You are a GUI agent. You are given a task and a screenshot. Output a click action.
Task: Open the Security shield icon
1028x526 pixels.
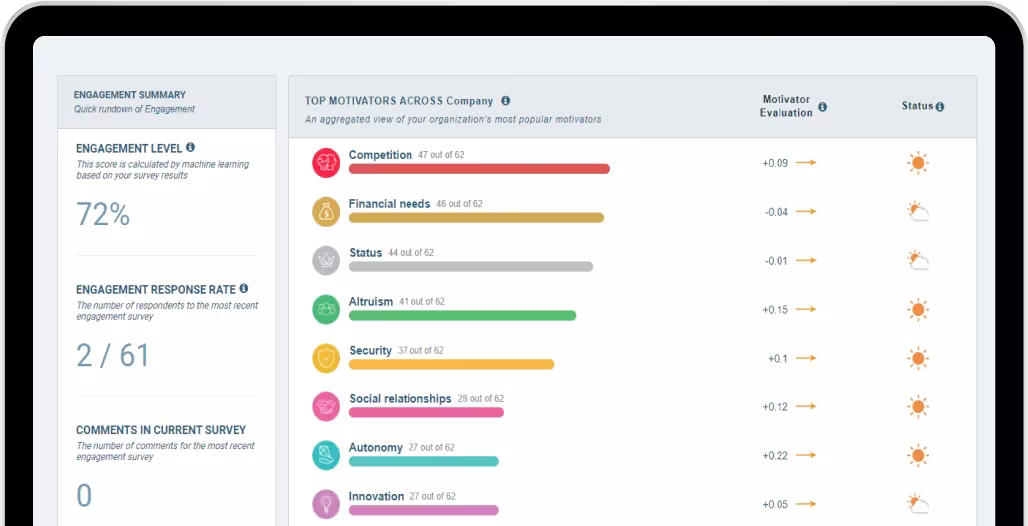tap(326, 358)
